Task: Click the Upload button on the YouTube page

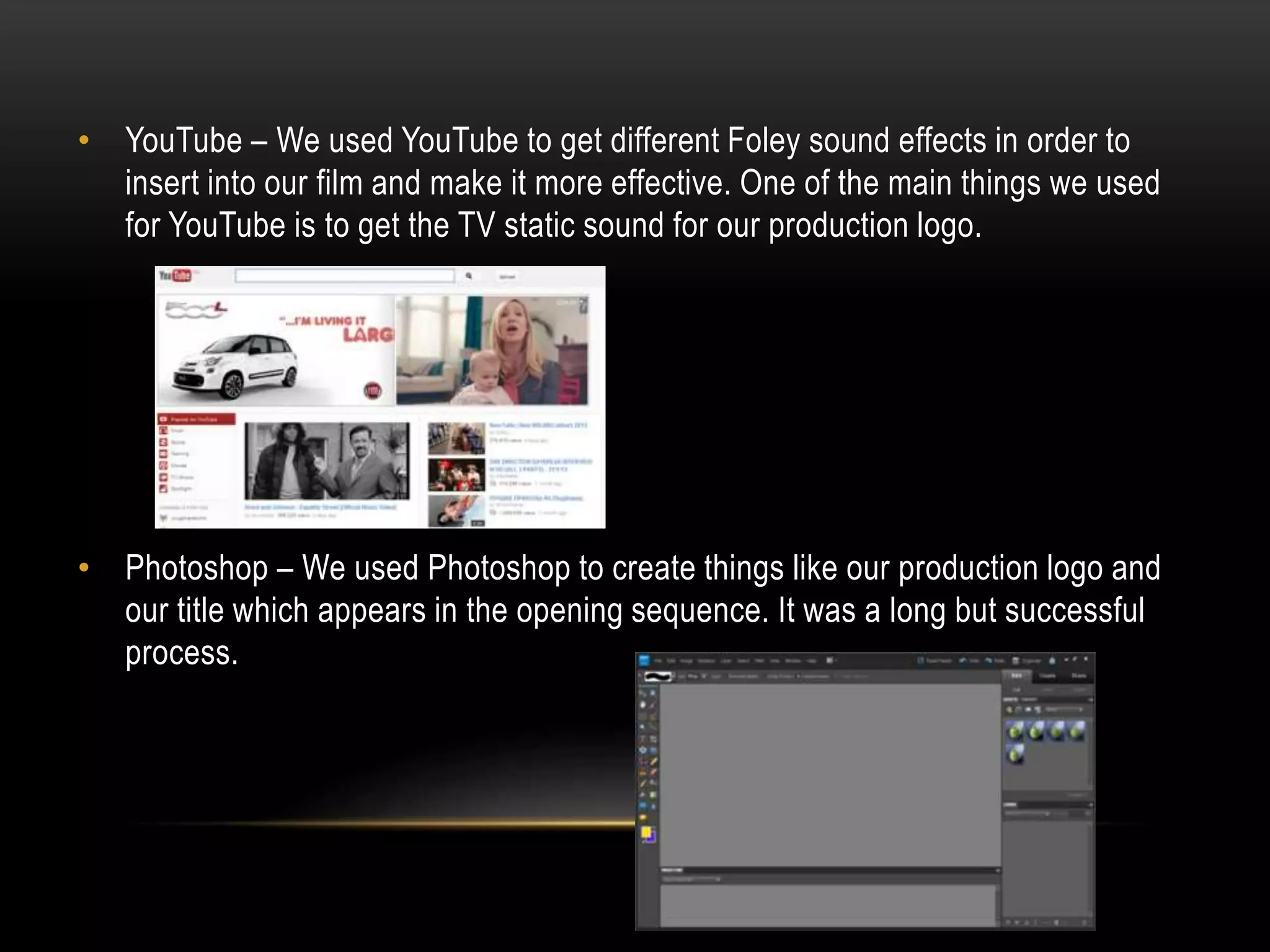Action: [507, 276]
